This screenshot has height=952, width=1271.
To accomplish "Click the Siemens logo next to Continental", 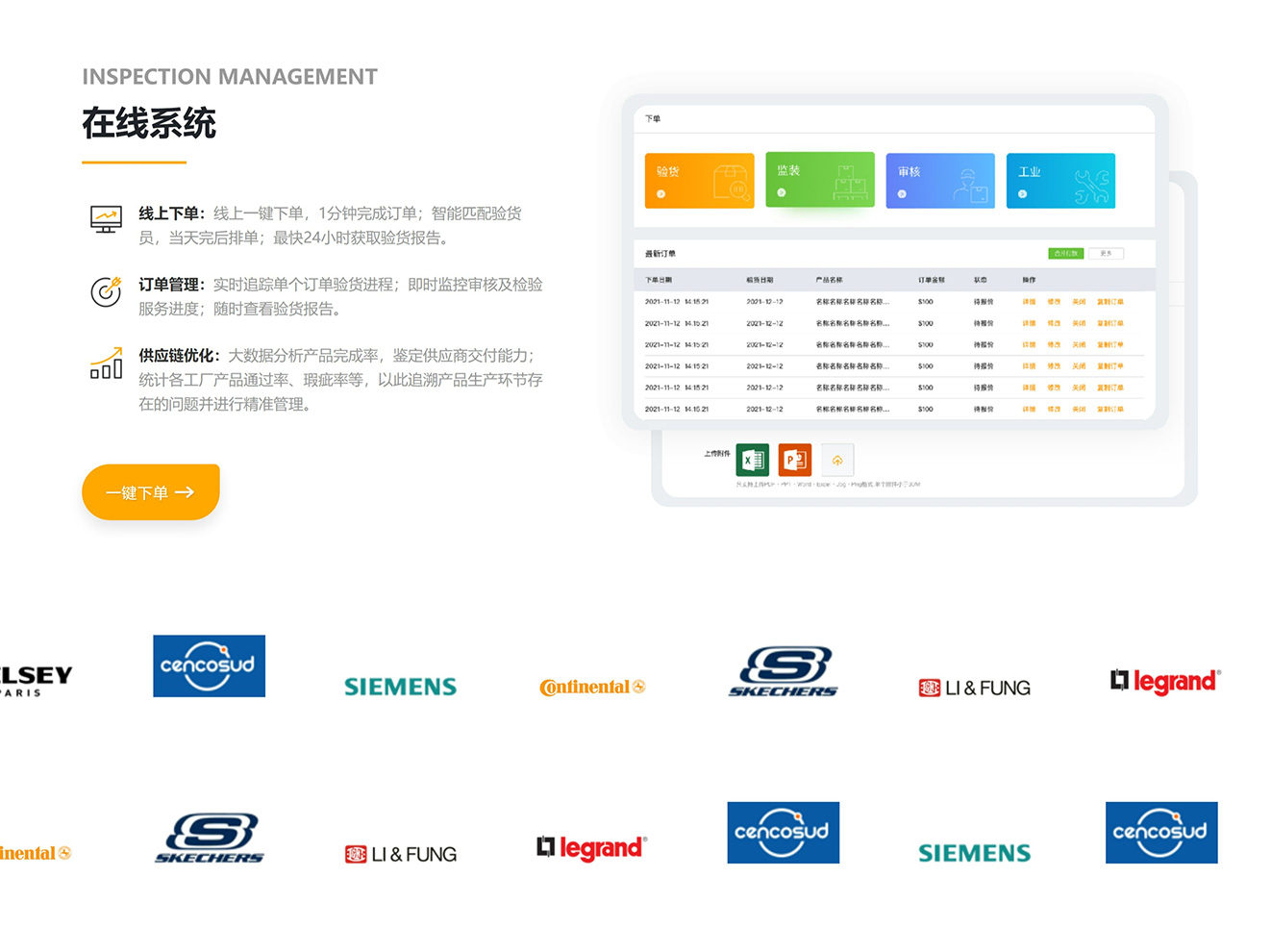I will 401,687.
